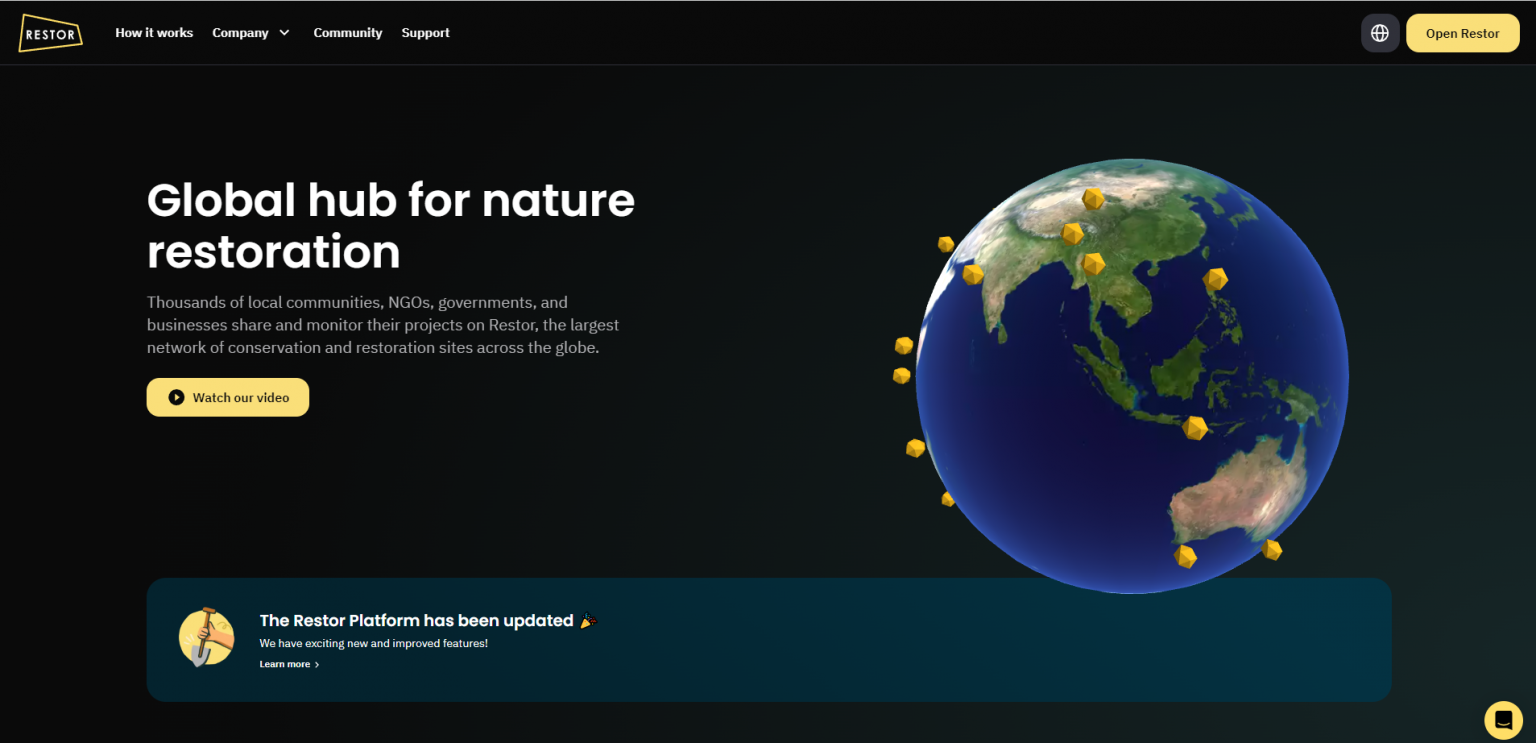Viewport: 1536px width, 743px height.
Task: Click the 'Global hub for nature restoration' heading
Action: (x=391, y=226)
